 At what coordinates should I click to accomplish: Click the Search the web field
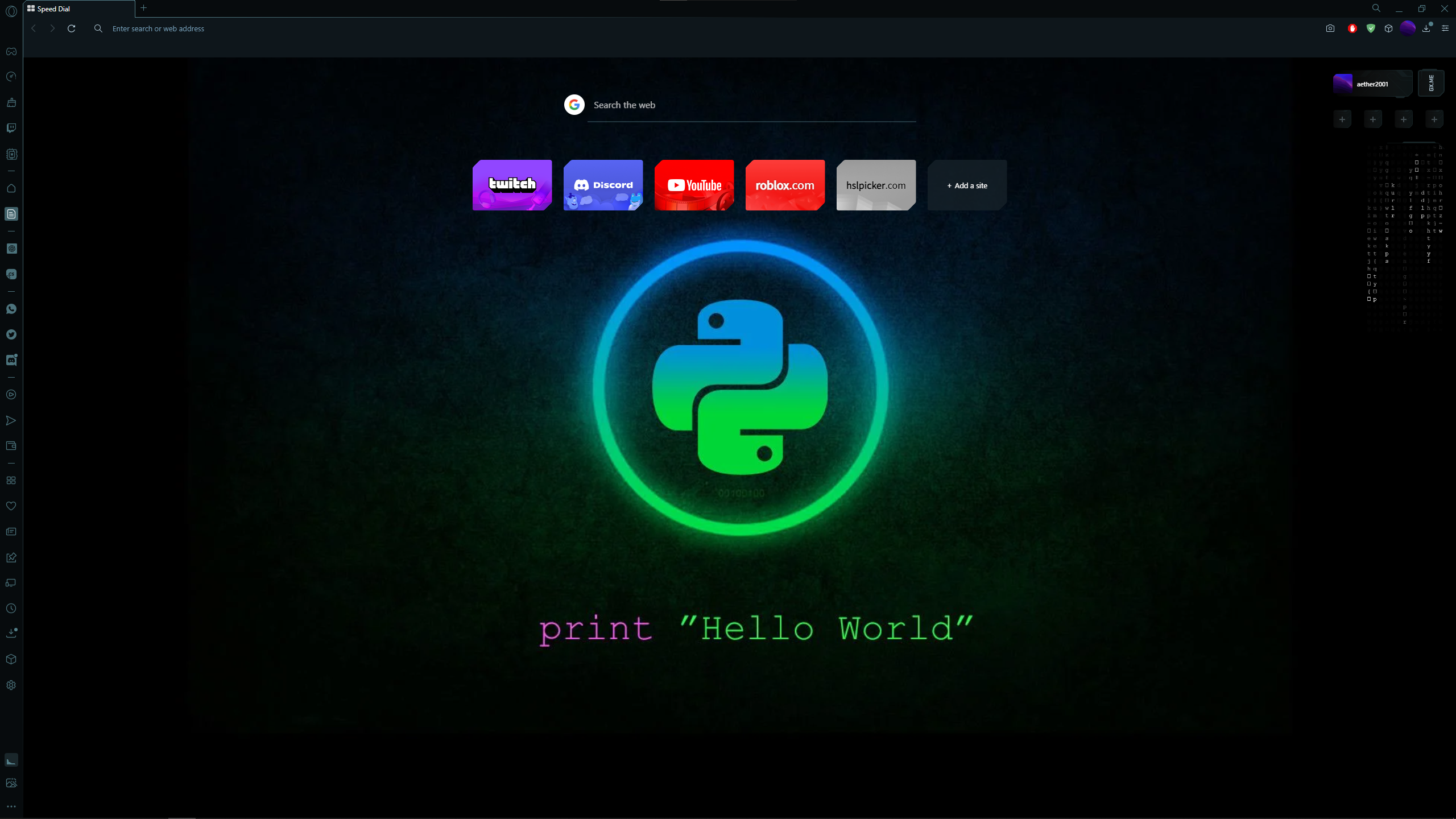click(x=751, y=105)
